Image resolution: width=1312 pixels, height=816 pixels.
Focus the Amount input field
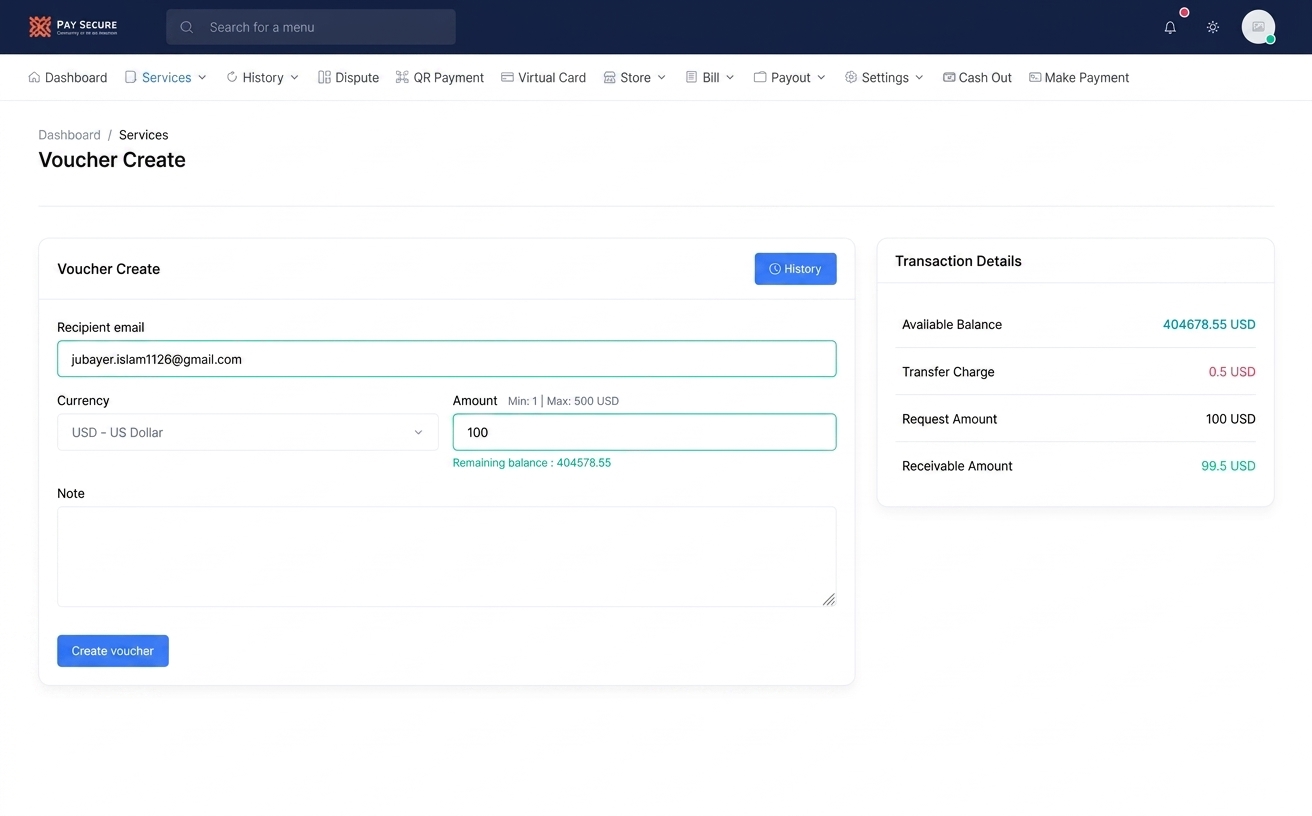coord(644,432)
